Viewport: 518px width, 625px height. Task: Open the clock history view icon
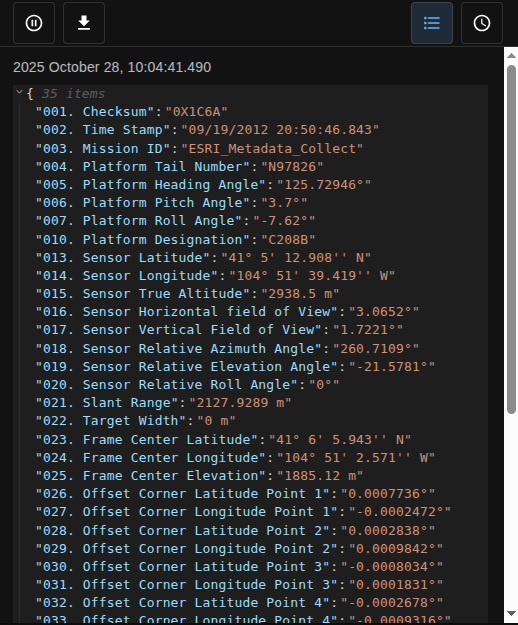point(482,23)
